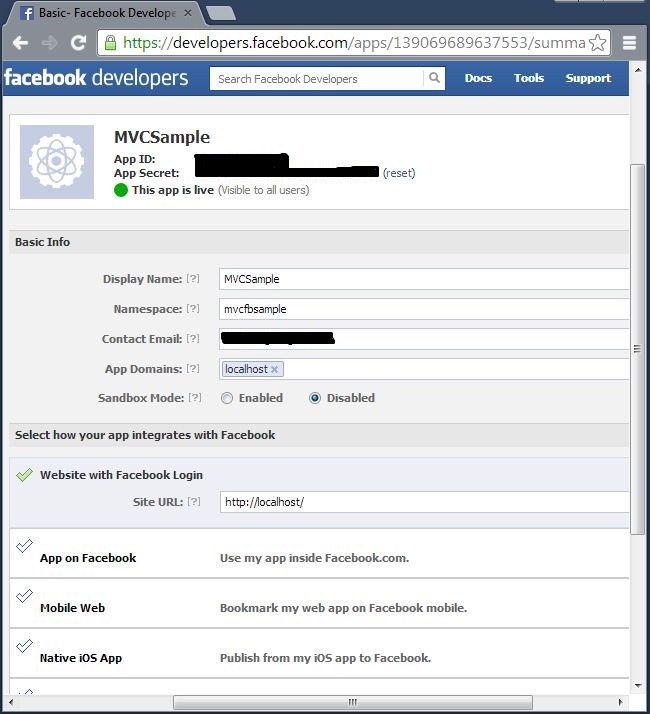This screenshot has width=650, height=714.
Task: Open the App Domains help [?]
Action: point(193,368)
